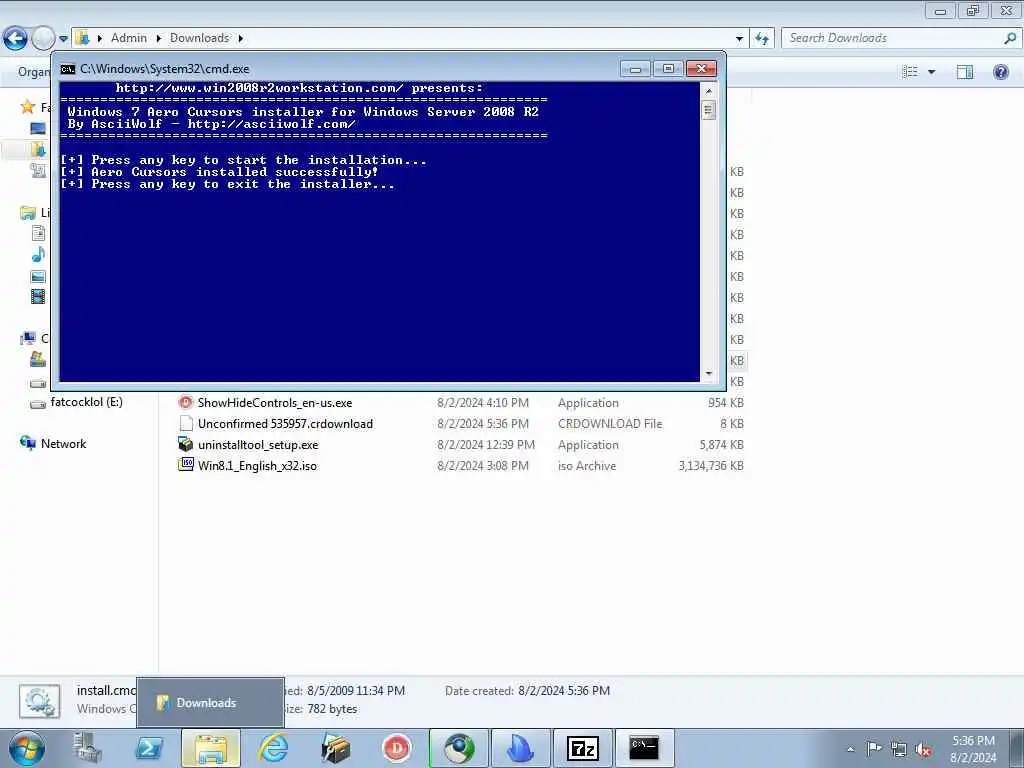The image size is (1024, 768).
Task: Open the red D icon app on the taskbar
Action: (396, 748)
